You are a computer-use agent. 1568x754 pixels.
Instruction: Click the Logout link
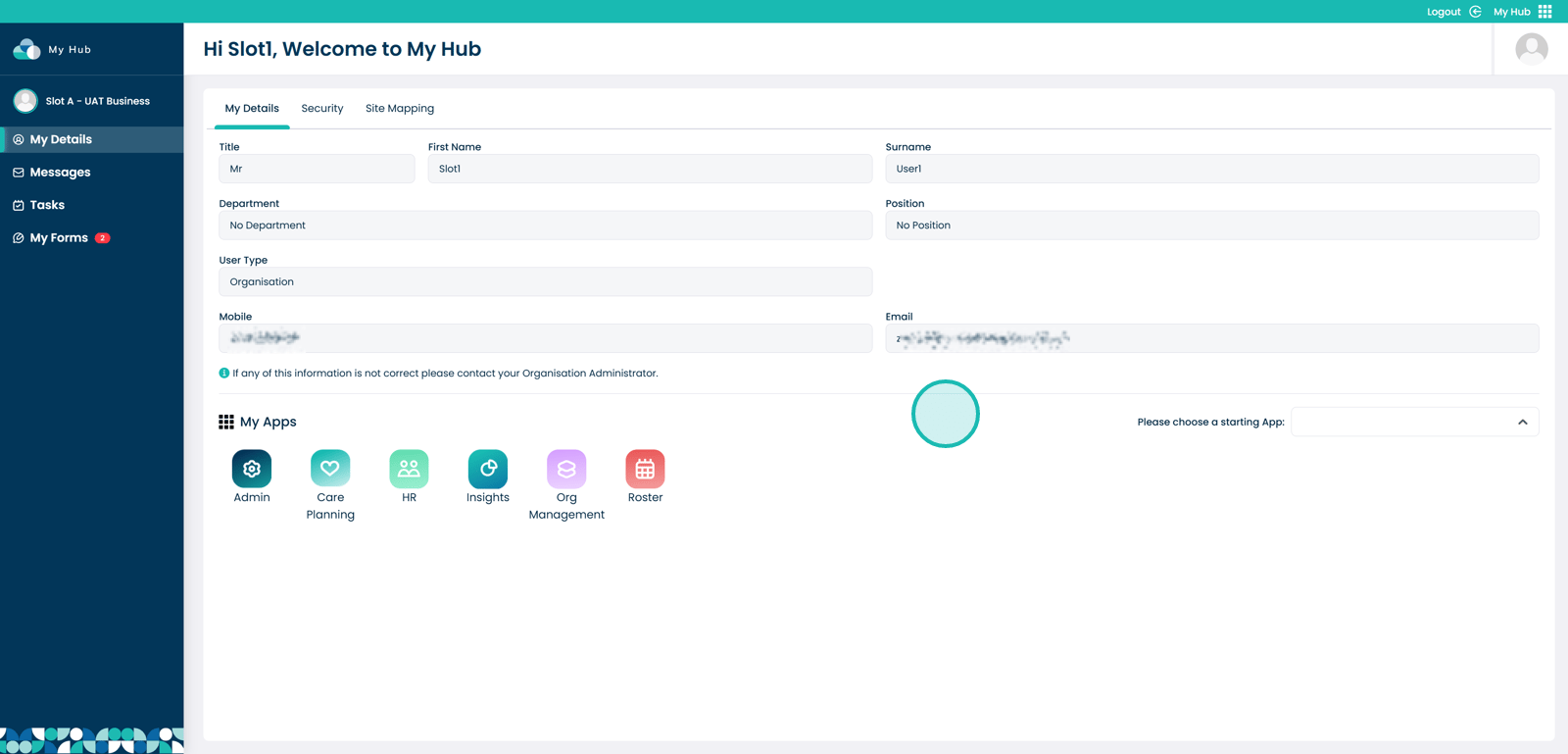[x=1444, y=12]
